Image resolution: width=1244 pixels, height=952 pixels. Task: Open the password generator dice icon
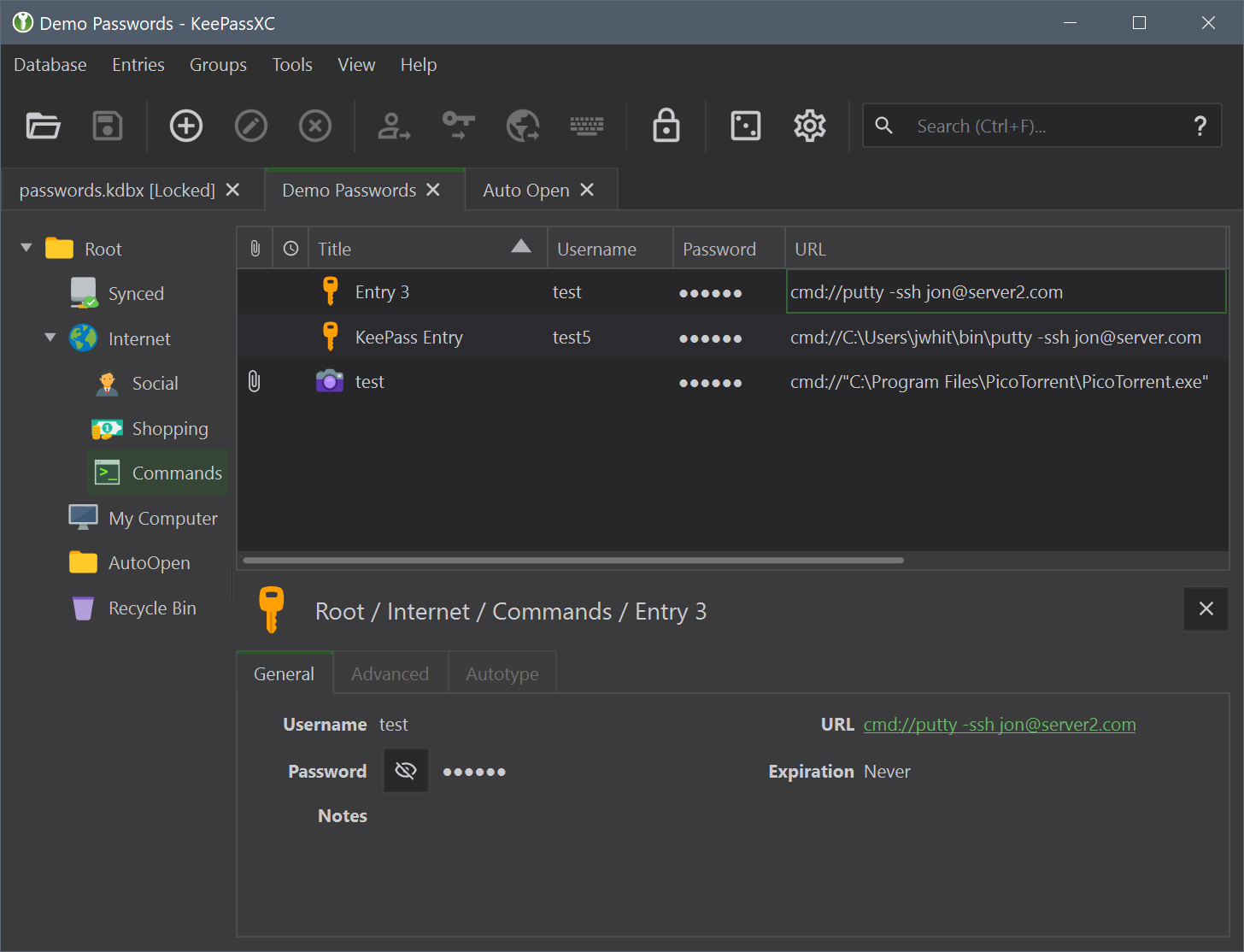(x=746, y=126)
